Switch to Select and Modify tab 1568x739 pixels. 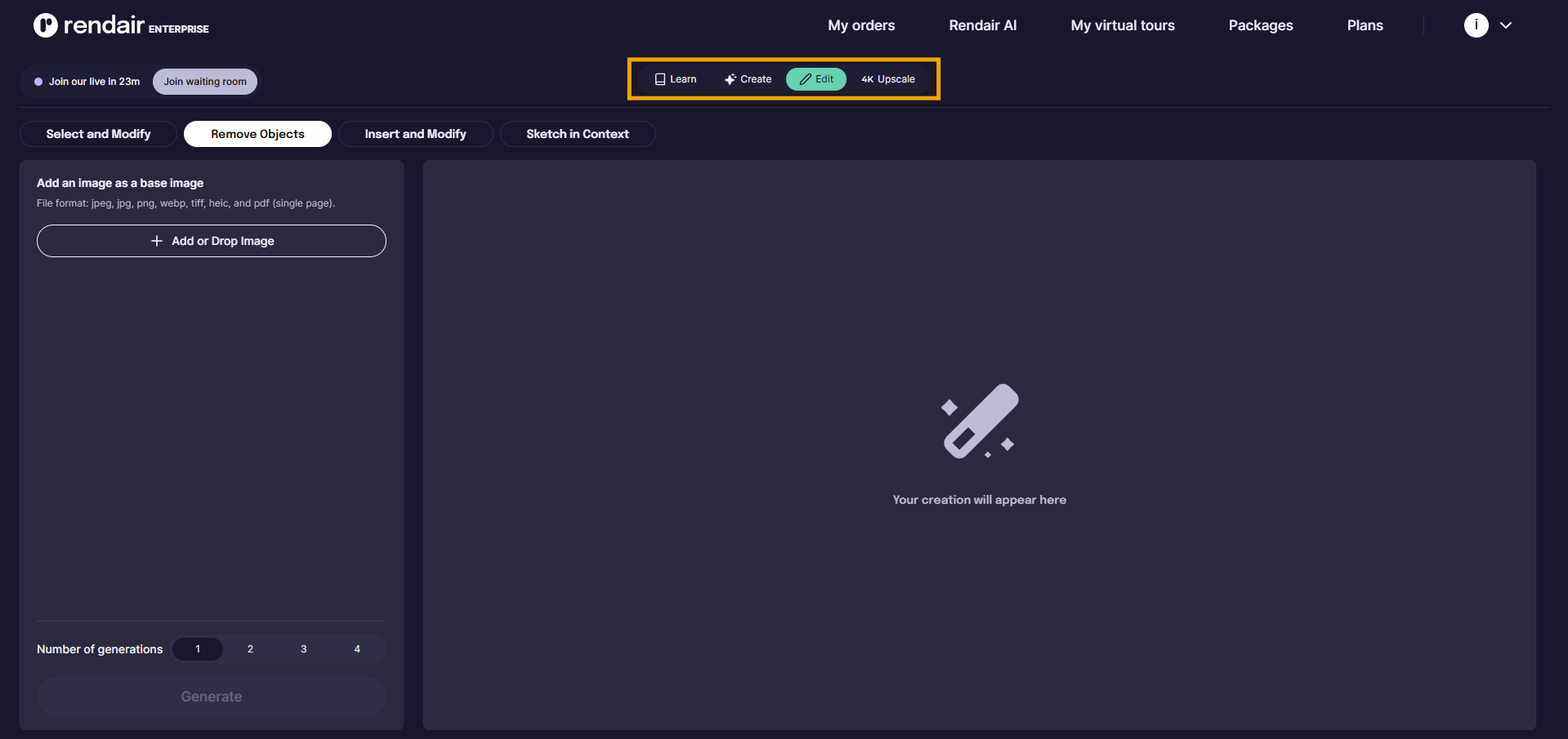click(98, 134)
